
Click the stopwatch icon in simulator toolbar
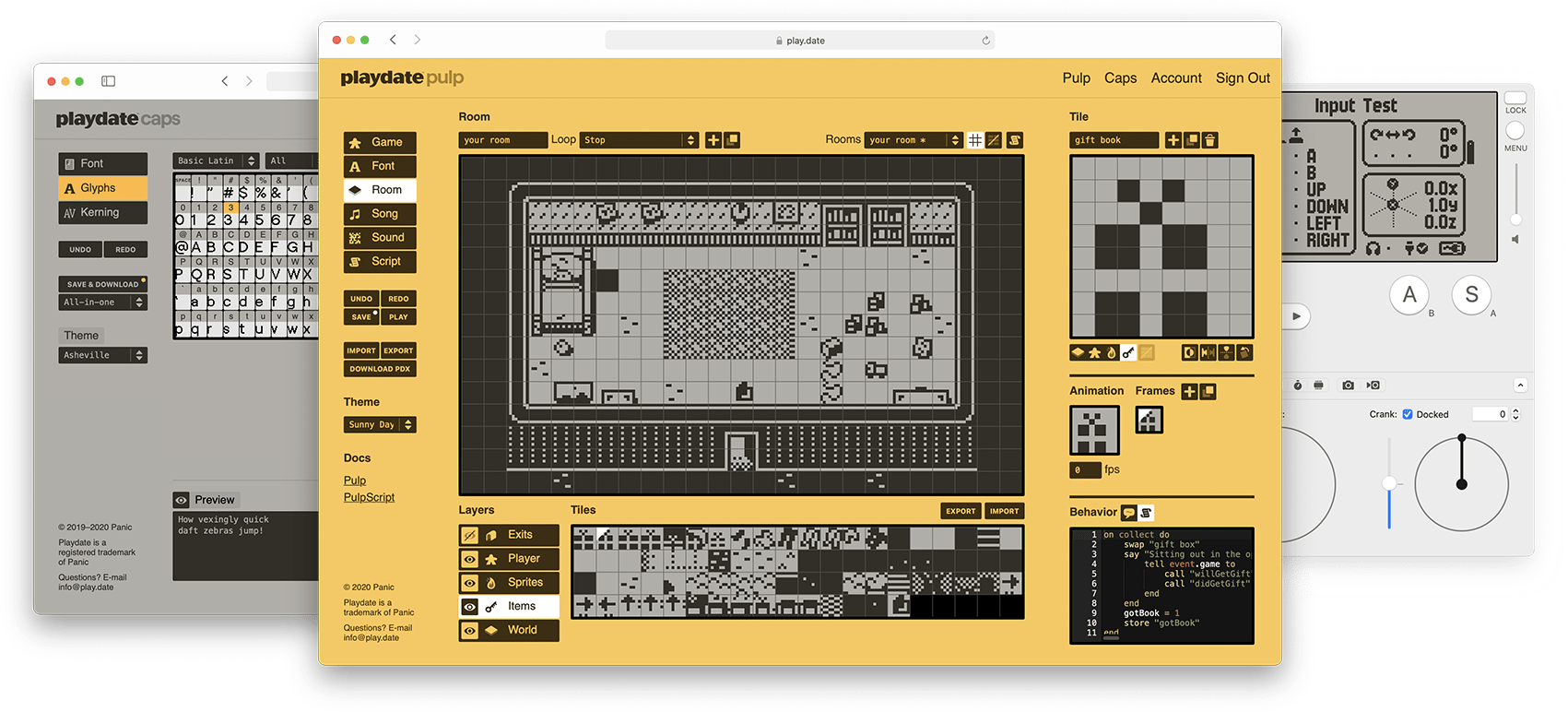point(1298,385)
